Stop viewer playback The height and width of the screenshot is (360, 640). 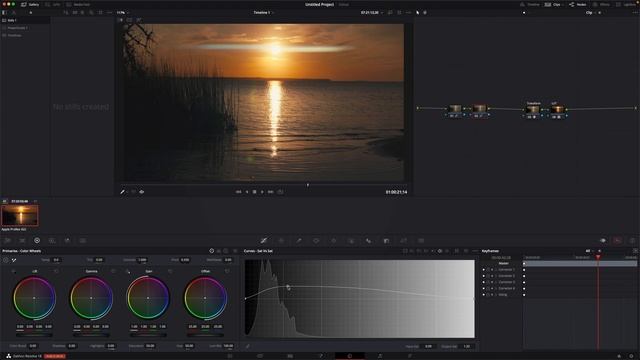[x=254, y=192]
